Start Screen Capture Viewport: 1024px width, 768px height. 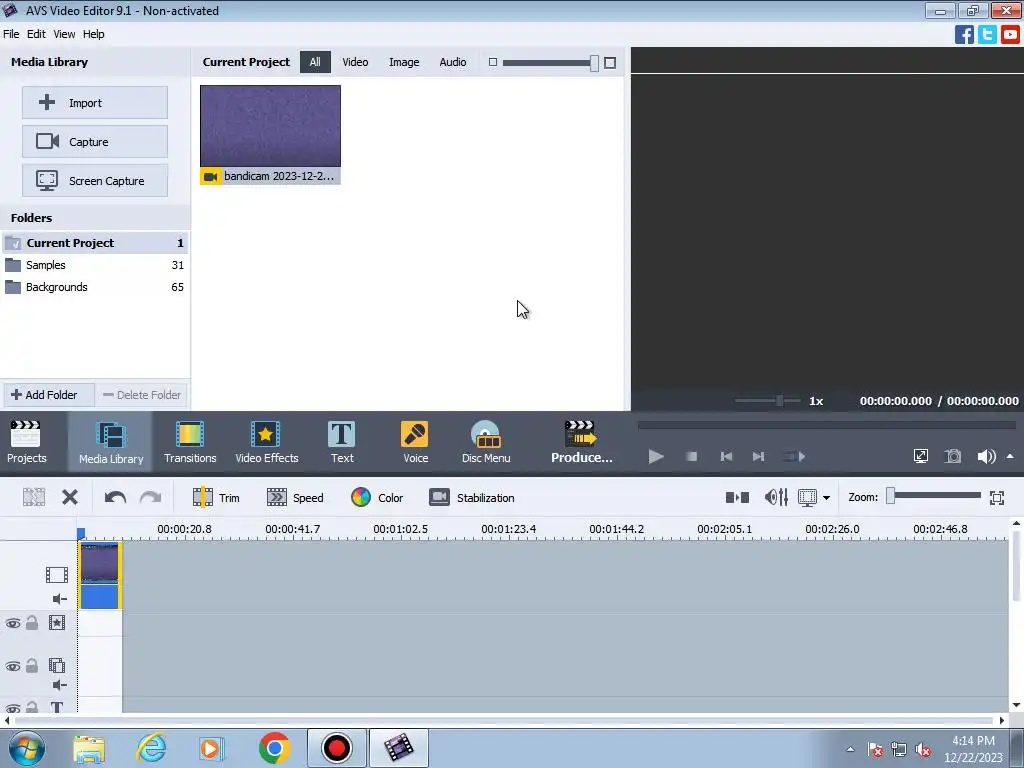(95, 180)
